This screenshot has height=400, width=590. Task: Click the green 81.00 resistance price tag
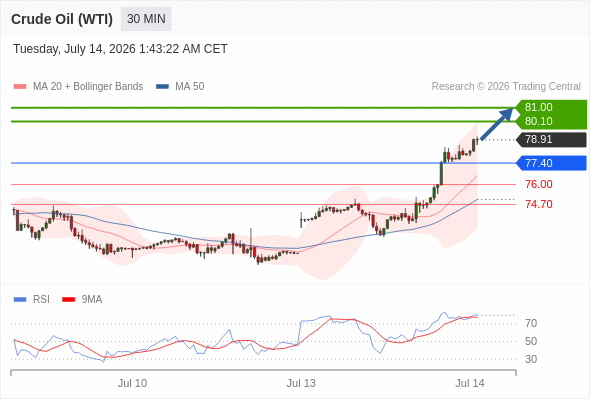[551, 107]
